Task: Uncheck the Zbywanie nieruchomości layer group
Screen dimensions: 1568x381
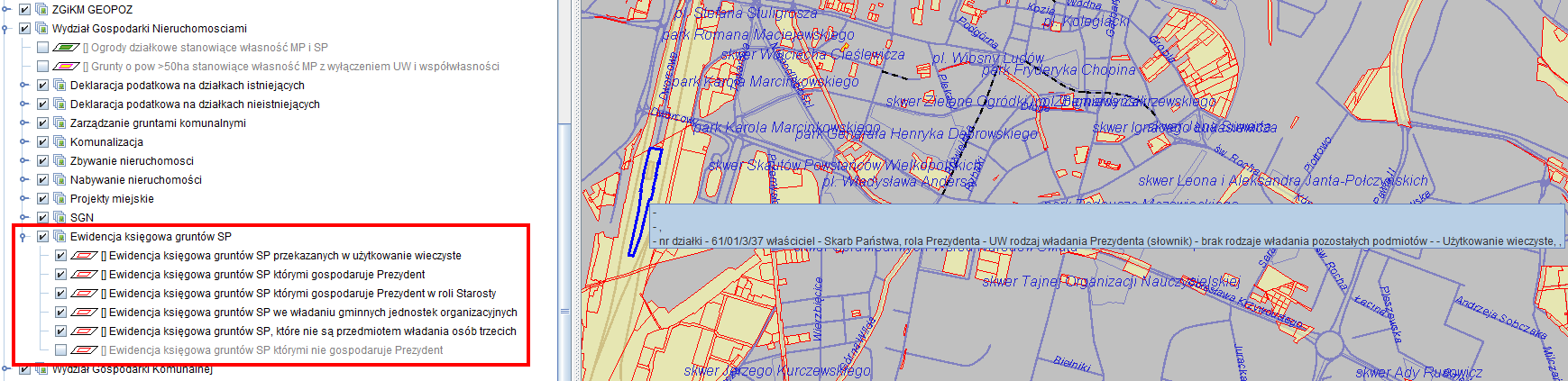Action: click(x=42, y=161)
